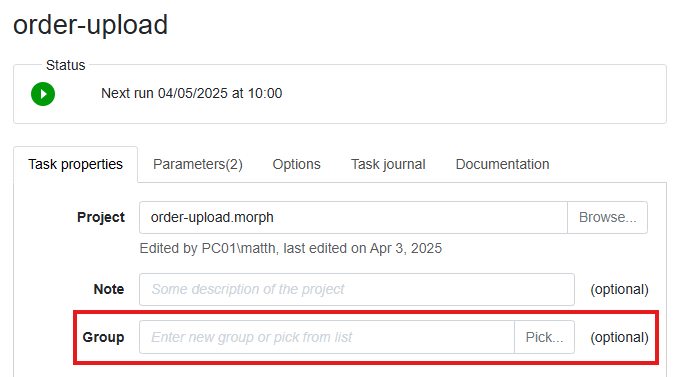Go to the Options tab

[296, 164]
